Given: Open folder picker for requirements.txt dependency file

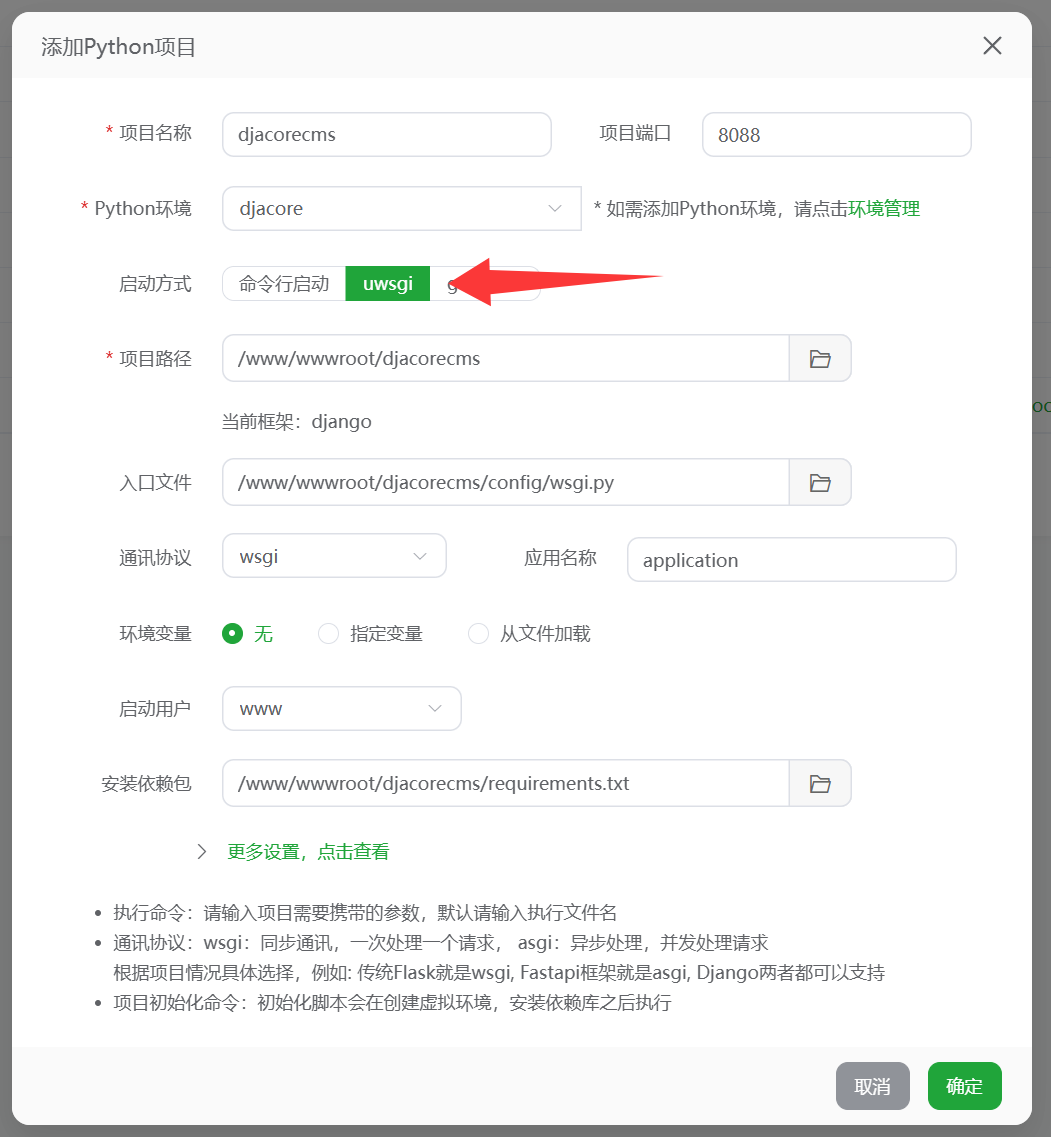Looking at the screenshot, I should click(820, 783).
